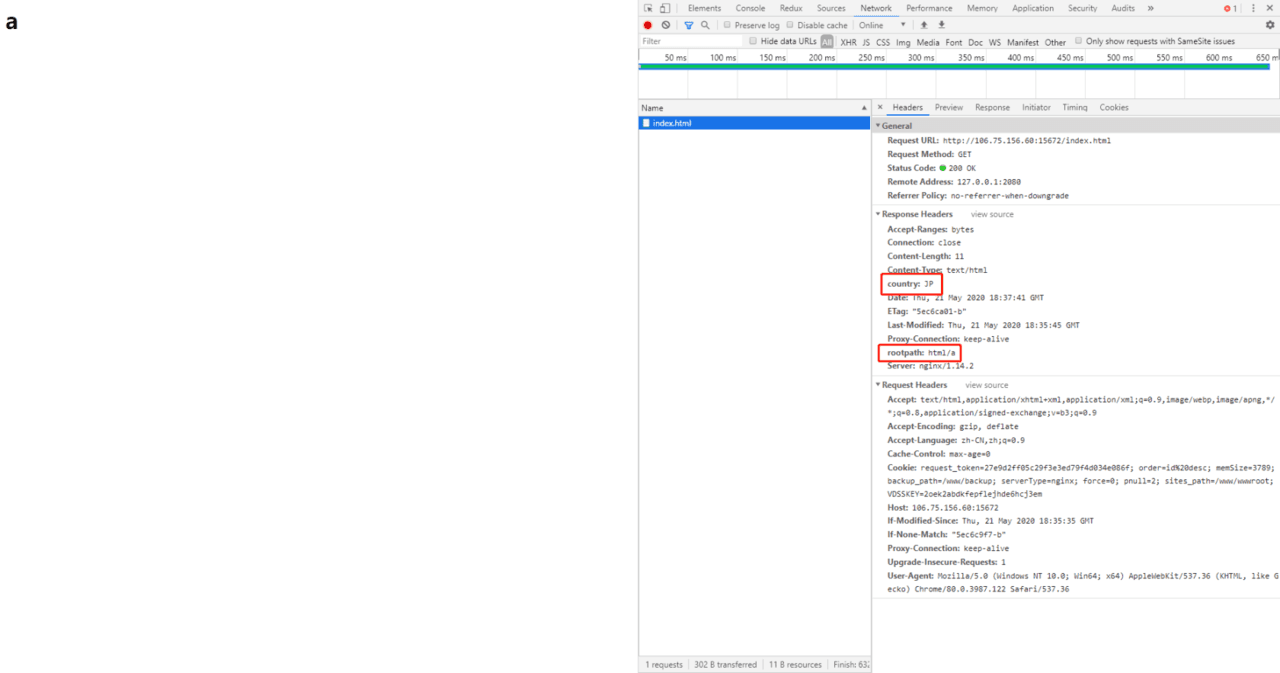Viewport: 1280px width, 673px height.
Task: Collapse the General section
Action: (894, 126)
